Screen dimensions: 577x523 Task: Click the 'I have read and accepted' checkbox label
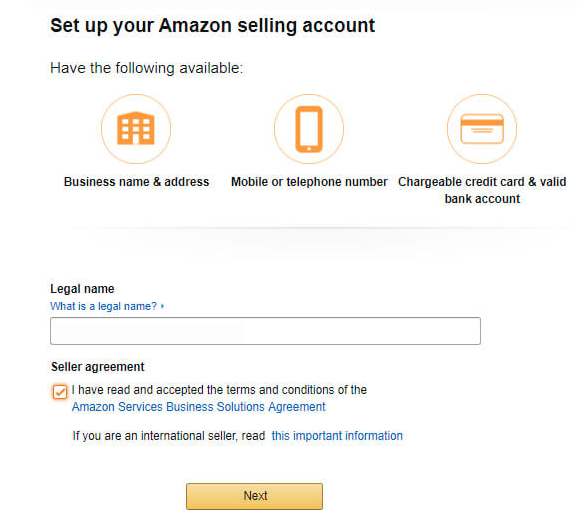(x=219, y=390)
